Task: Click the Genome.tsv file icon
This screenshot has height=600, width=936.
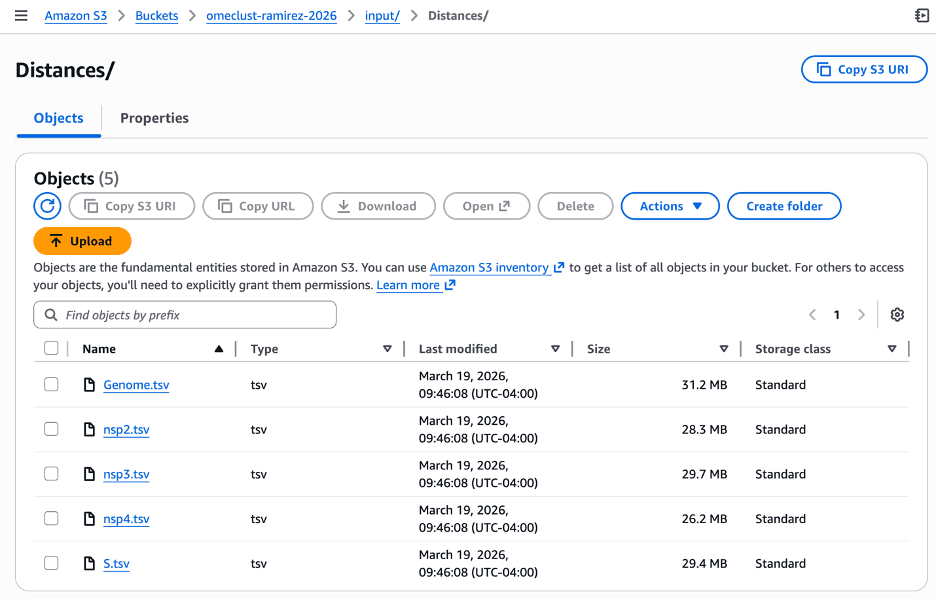Action: point(90,385)
